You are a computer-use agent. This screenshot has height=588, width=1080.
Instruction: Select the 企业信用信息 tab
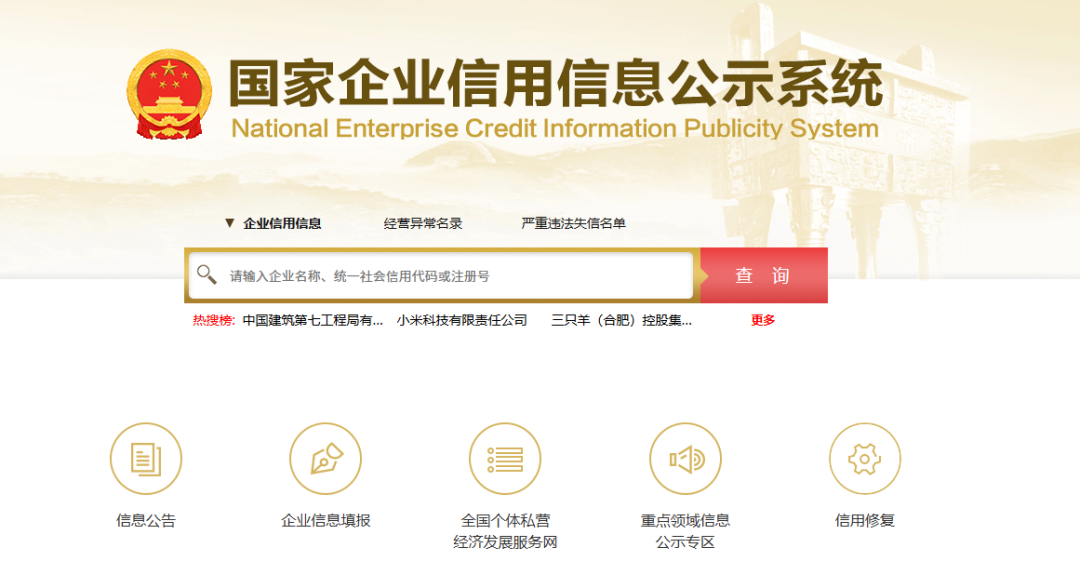[282, 223]
